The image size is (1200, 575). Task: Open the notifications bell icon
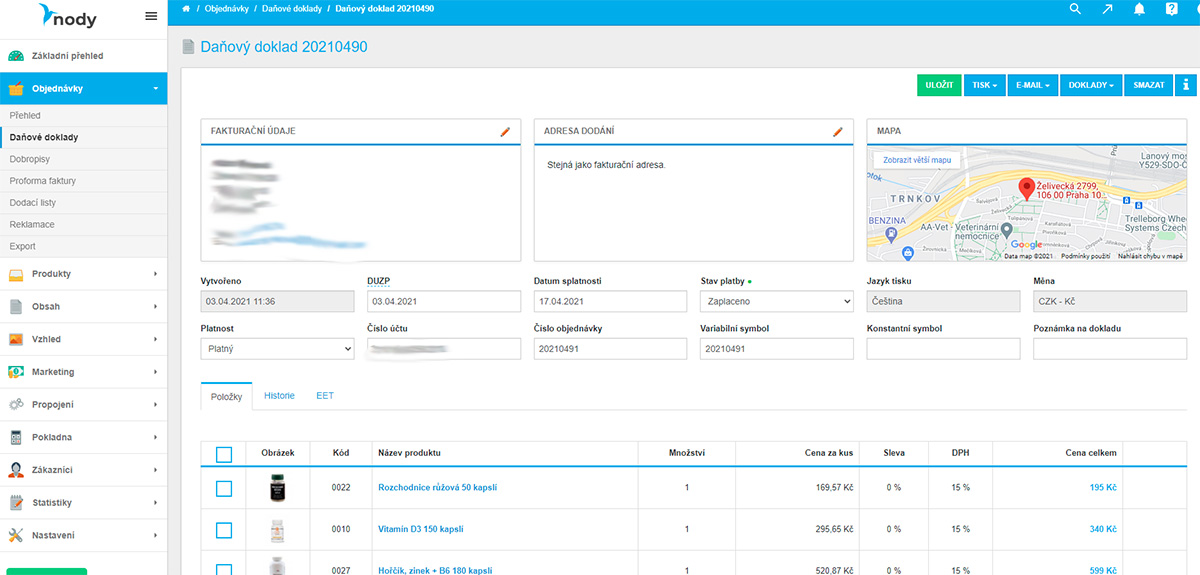point(1139,9)
